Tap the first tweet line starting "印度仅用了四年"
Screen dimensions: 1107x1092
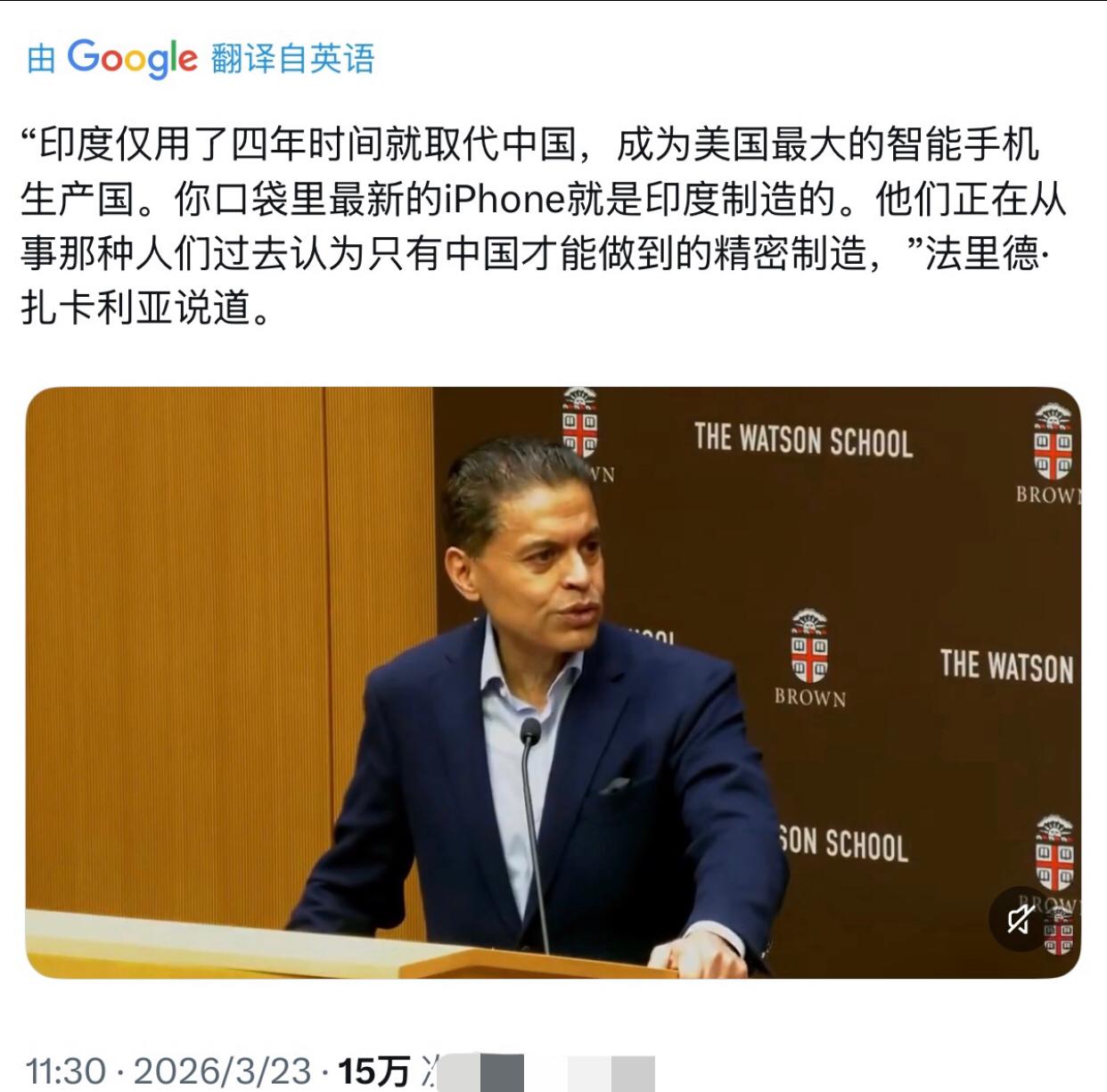(530, 144)
